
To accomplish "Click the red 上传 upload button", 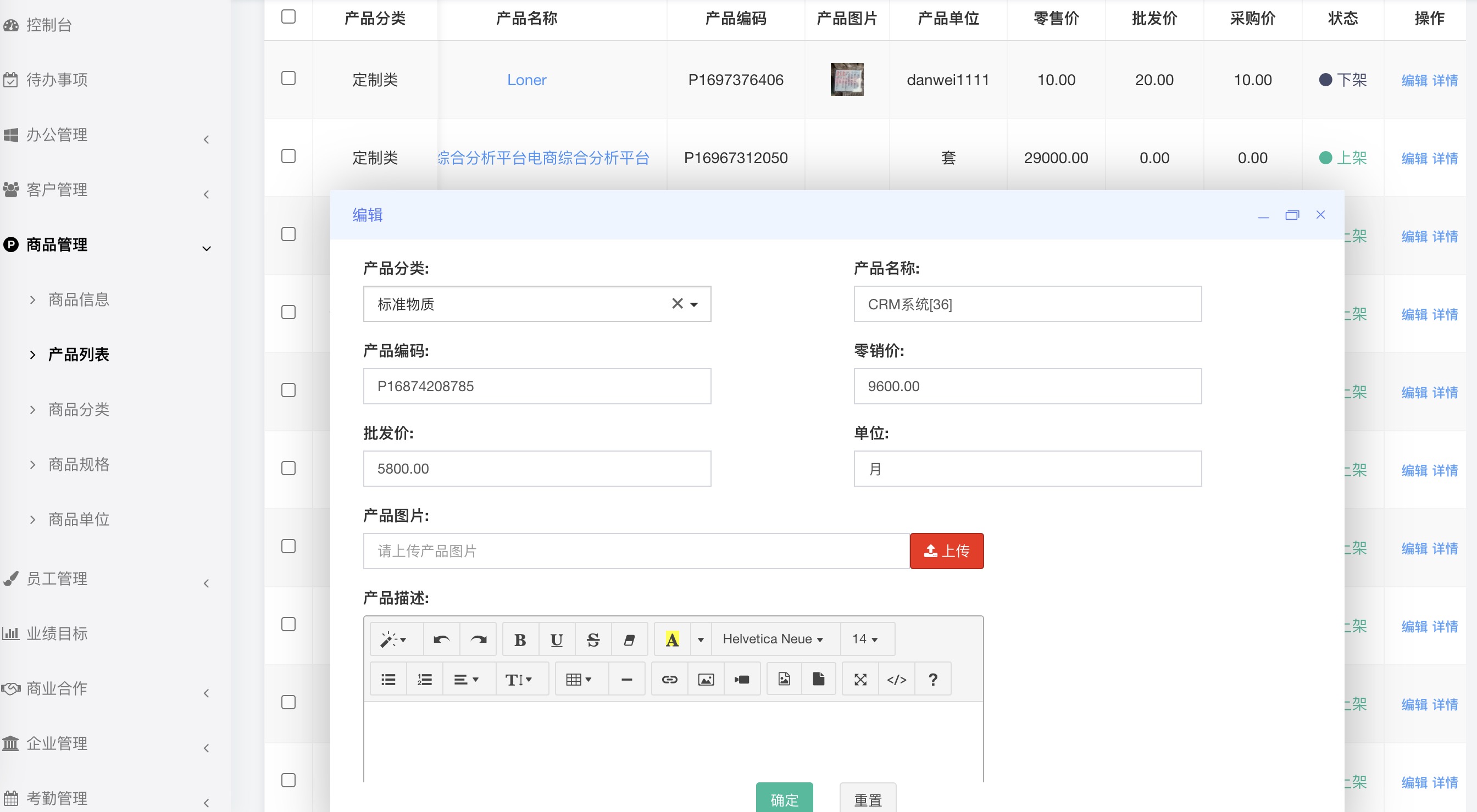I will coord(946,551).
